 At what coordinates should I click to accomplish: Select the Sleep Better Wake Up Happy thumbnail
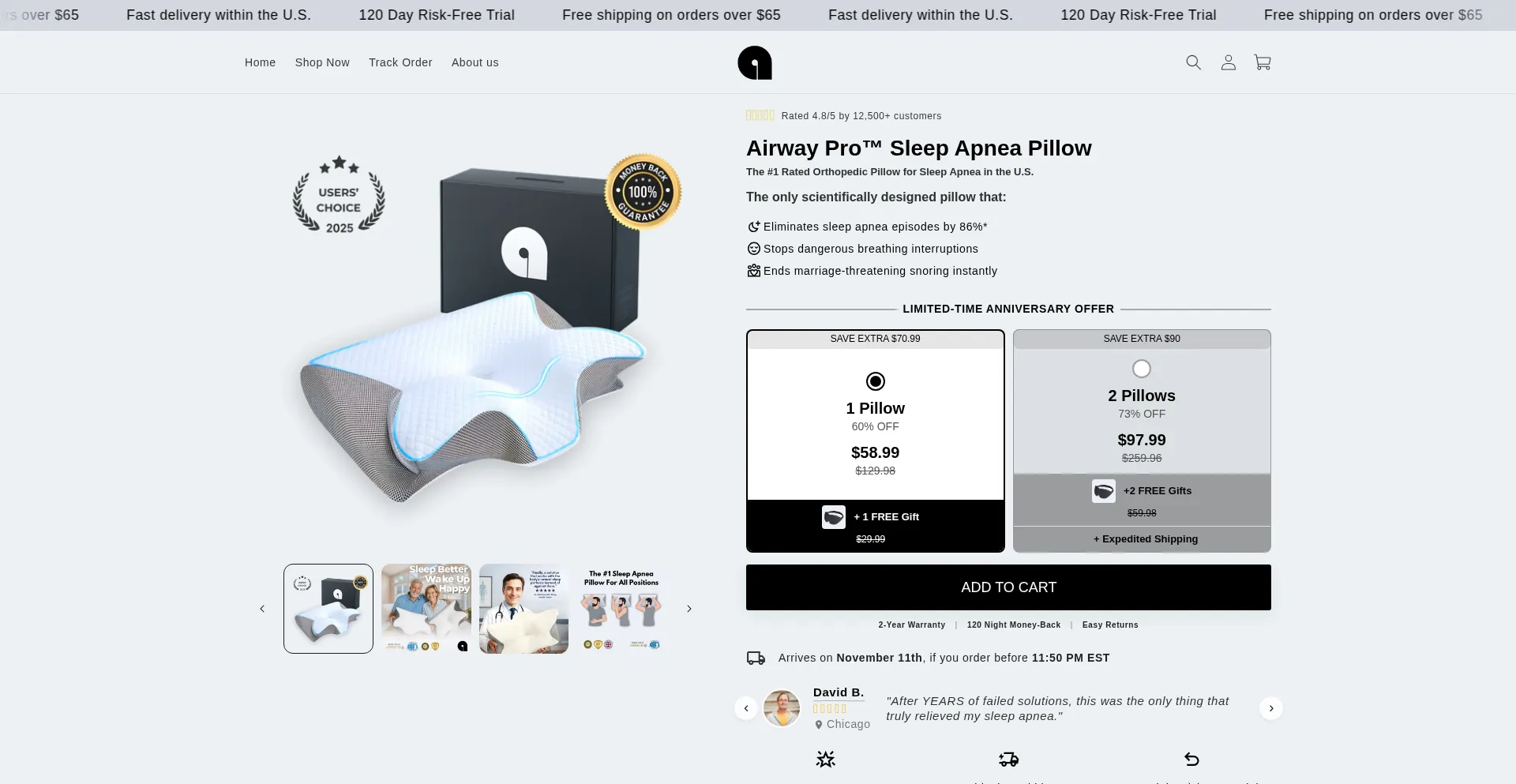point(426,609)
